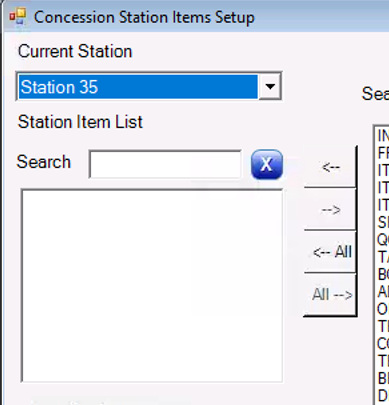This screenshot has width=389, height=405.
Task: Pick the list entry beginning with "O"
Action: 383,309
